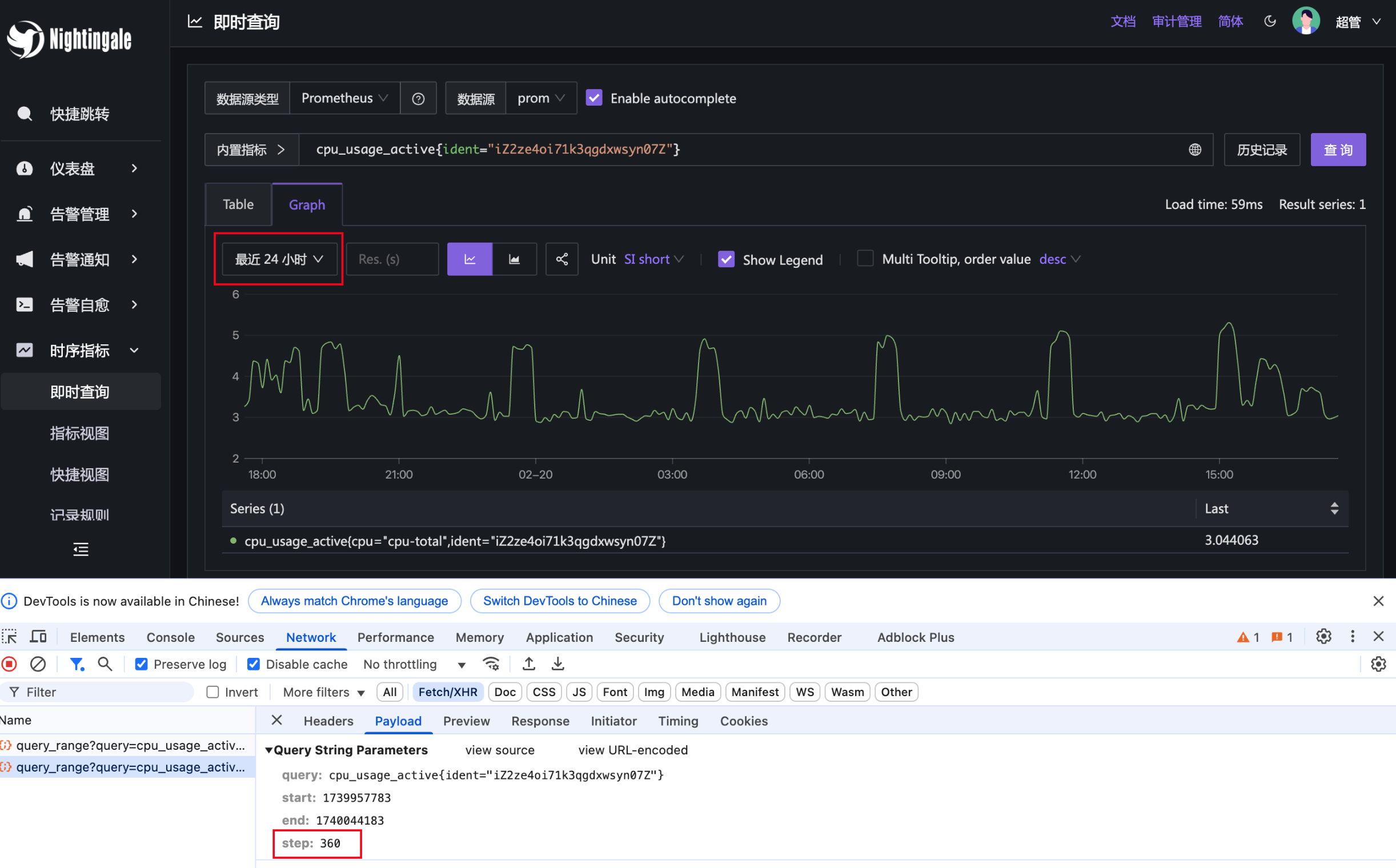Clear network log in DevTools
The width and height of the screenshot is (1396, 868).
coord(38,664)
